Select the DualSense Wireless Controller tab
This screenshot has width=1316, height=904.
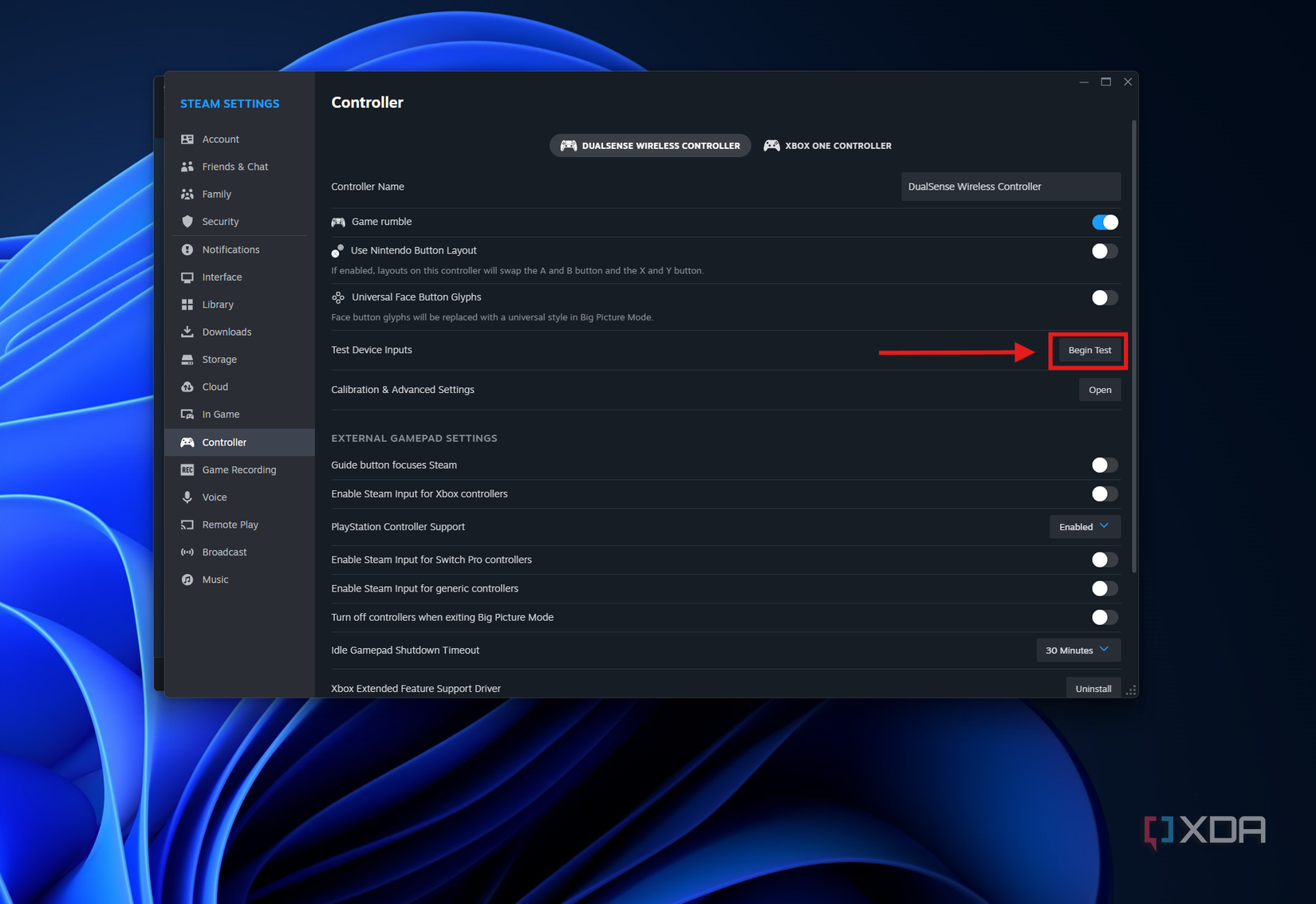click(x=649, y=145)
